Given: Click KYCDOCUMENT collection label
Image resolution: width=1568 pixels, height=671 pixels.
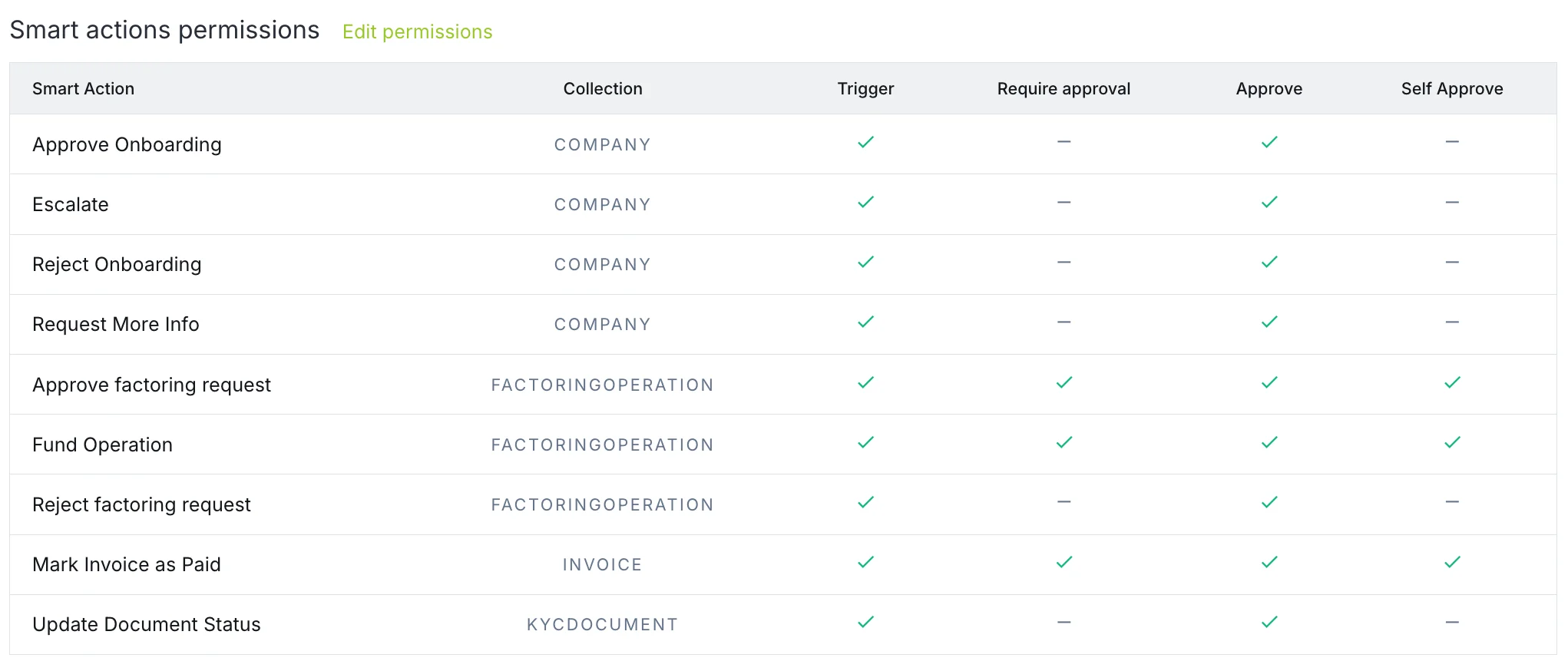Looking at the screenshot, I should (603, 624).
